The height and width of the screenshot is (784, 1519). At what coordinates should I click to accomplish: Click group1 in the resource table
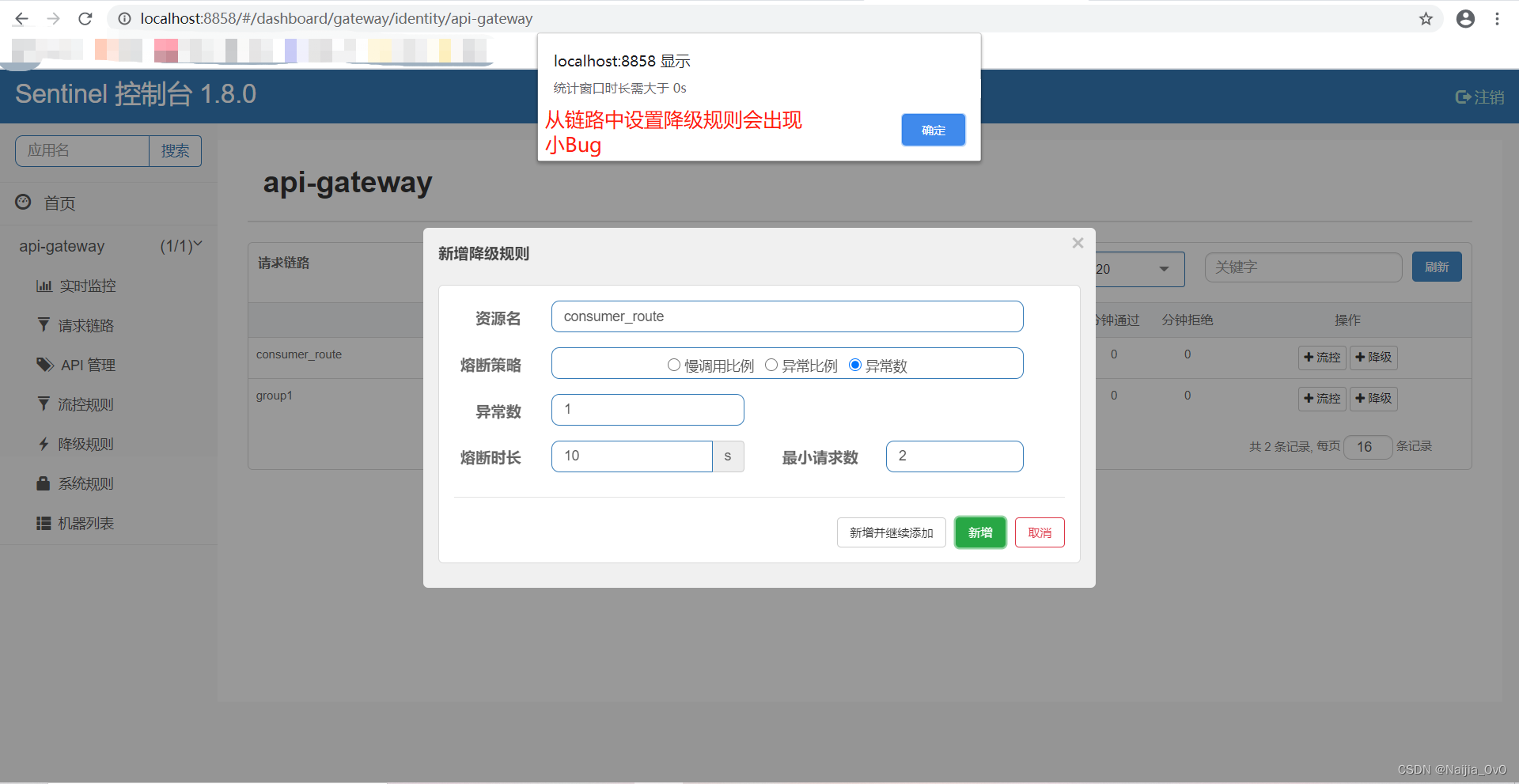pyautogui.click(x=275, y=396)
